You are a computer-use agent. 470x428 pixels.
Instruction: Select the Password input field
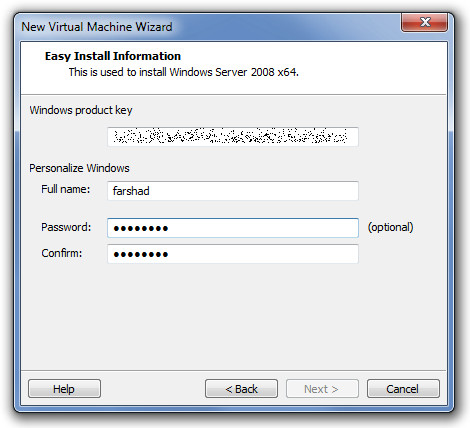tap(233, 228)
